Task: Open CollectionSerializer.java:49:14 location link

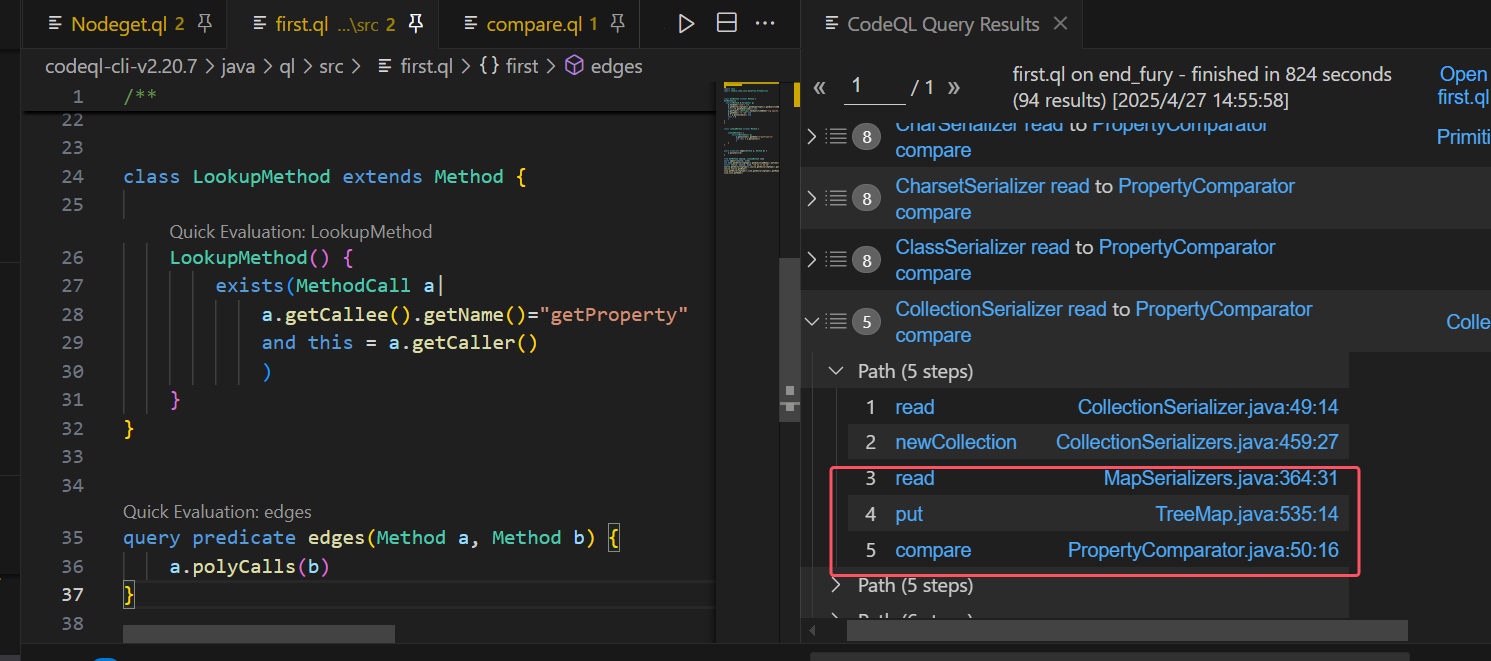Action: pos(1208,407)
